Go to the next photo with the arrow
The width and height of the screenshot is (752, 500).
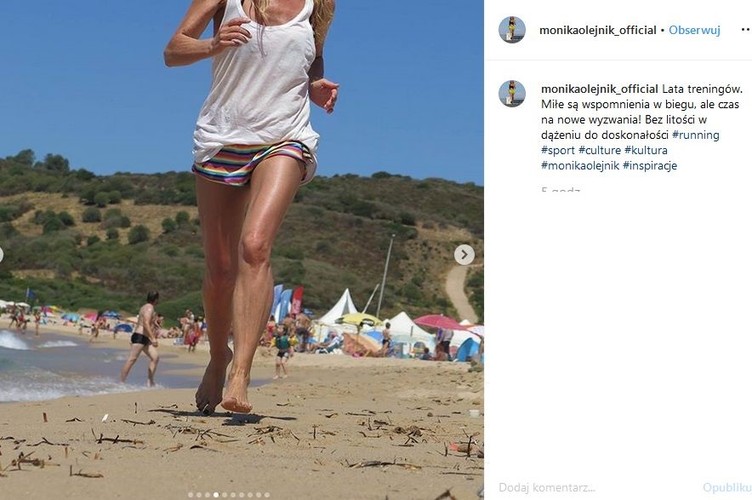(x=464, y=255)
